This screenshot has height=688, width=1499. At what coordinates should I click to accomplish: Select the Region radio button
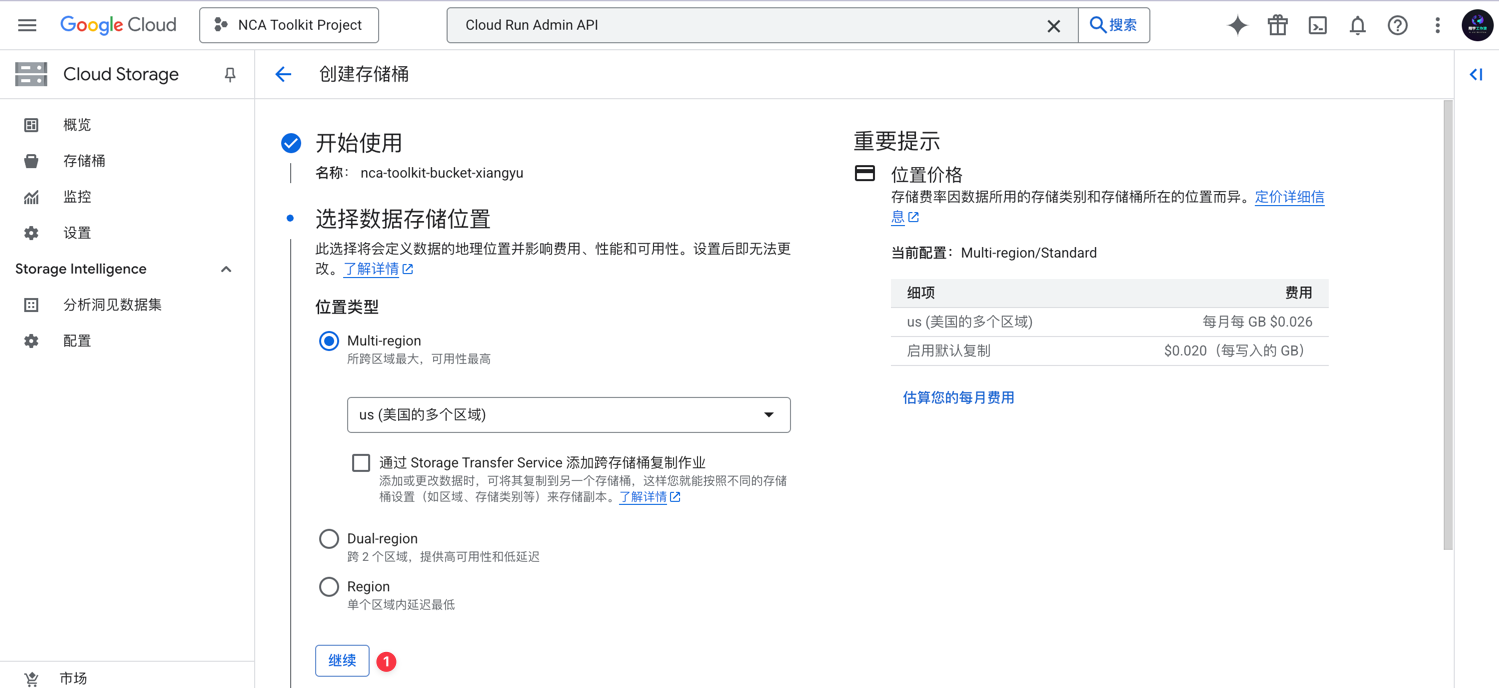(x=329, y=587)
